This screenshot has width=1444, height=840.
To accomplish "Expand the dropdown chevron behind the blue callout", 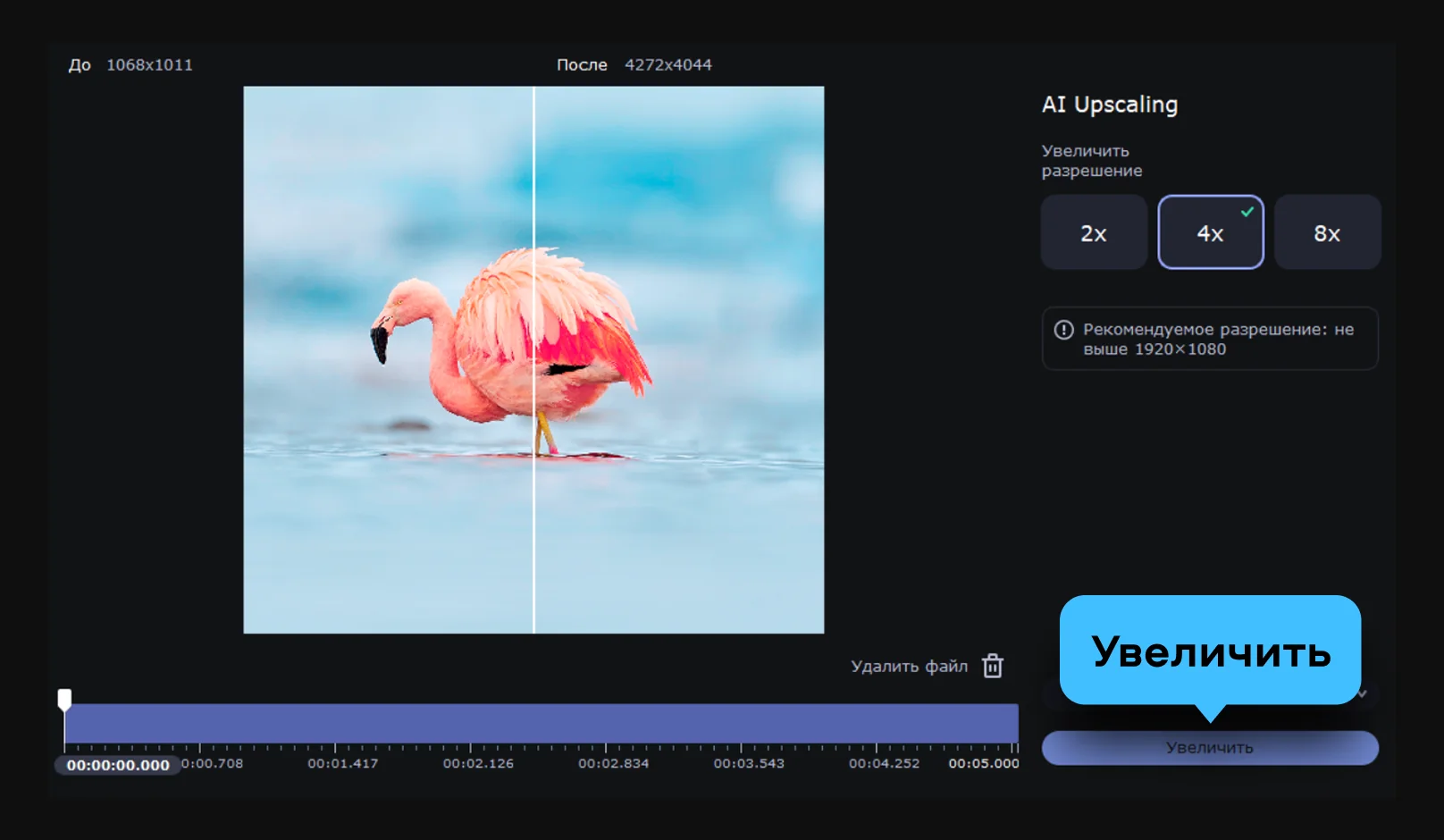I will [x=1363, y=693].
